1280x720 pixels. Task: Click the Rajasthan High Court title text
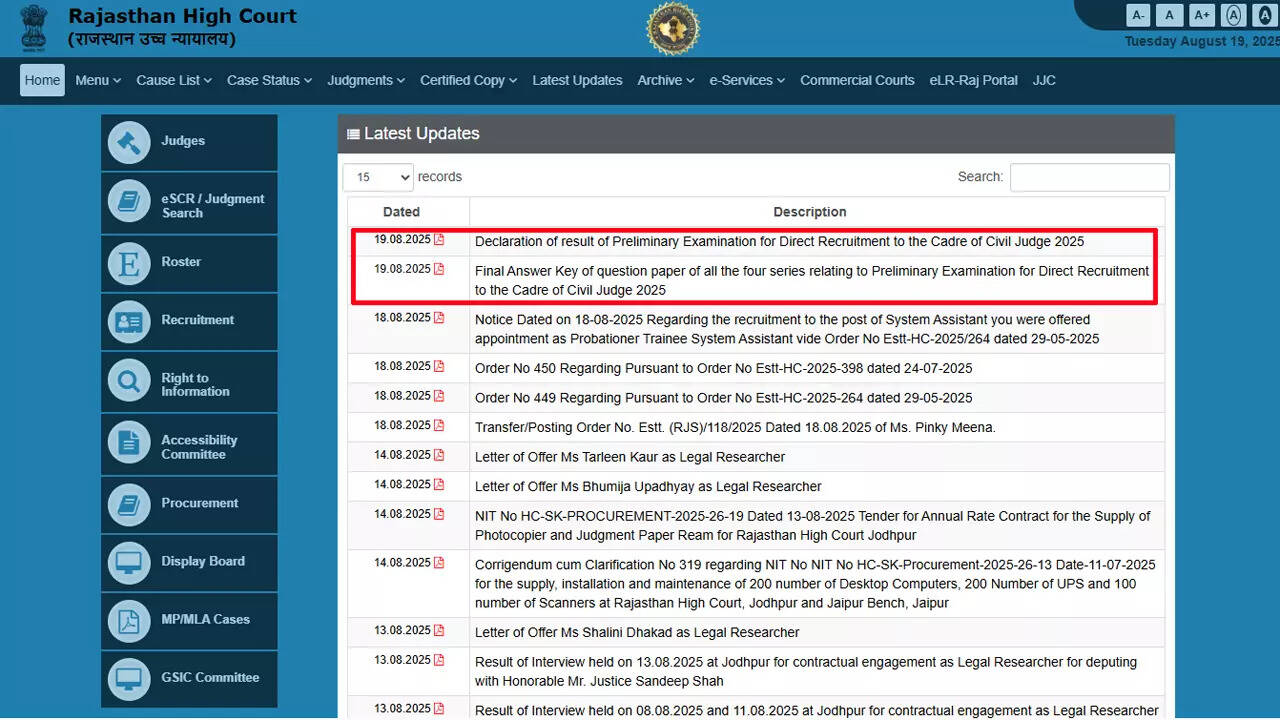click(182, 16)
